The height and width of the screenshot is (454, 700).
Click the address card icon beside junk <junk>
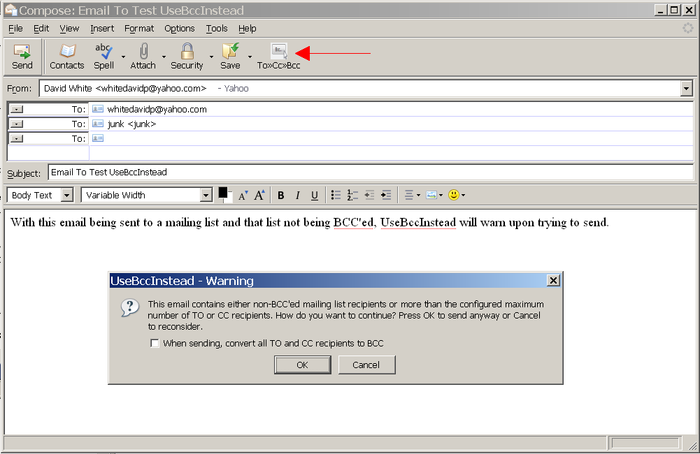98,124
